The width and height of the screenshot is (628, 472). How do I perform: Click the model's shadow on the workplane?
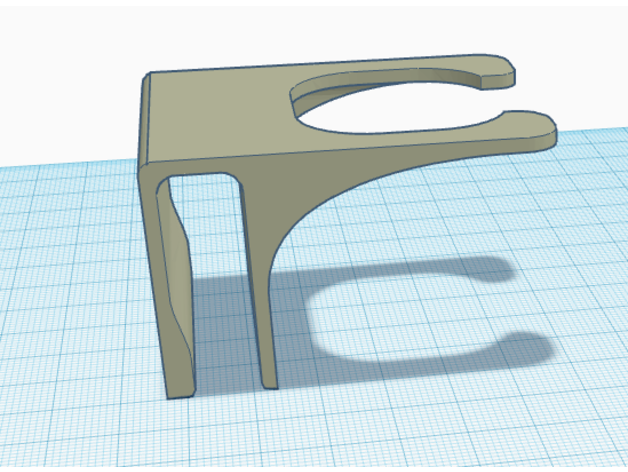click(x=320, y=330)
